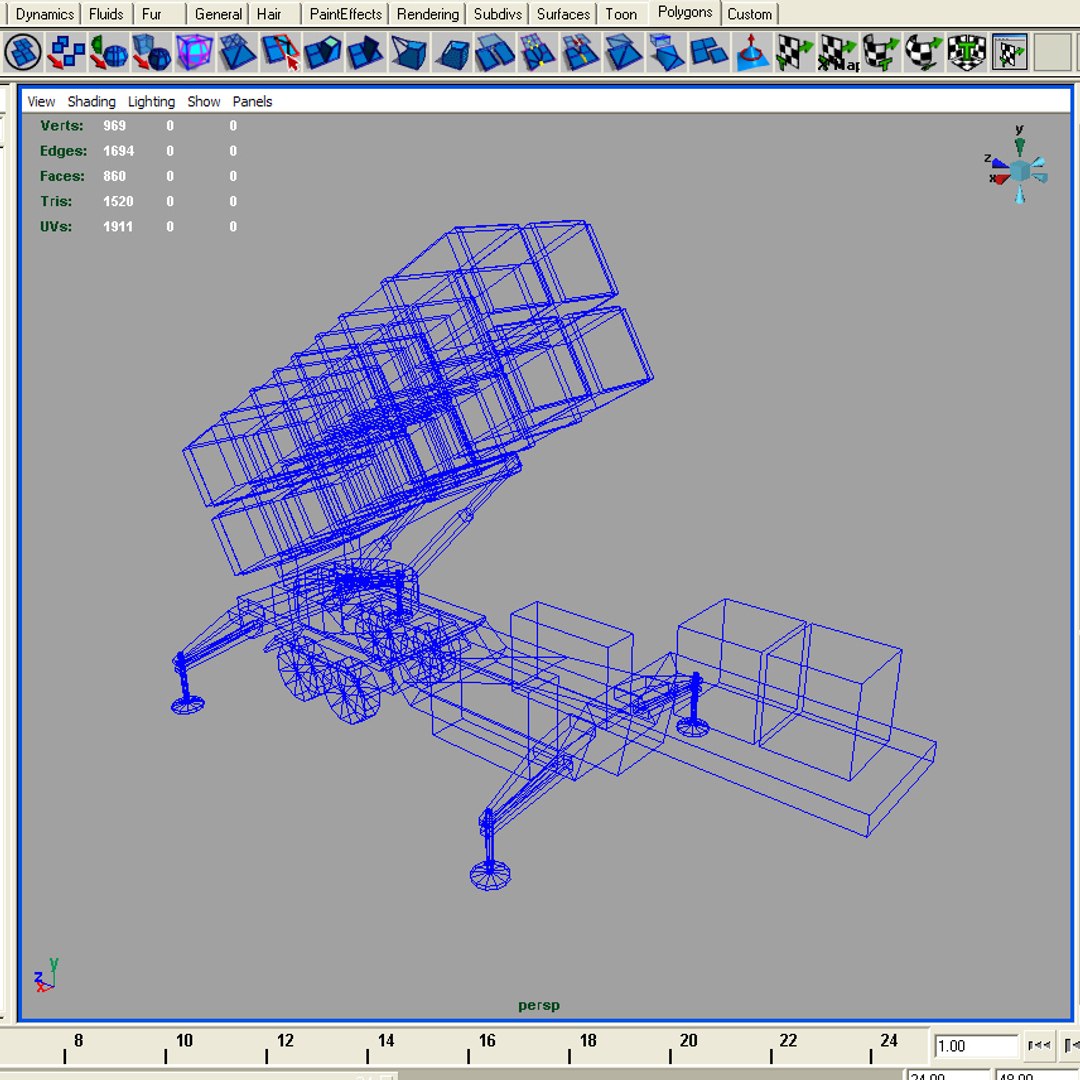Viewport: 1080px width, 1080px height.
Task: Click the Tris count value 1520
Action: tap(118, 202)
